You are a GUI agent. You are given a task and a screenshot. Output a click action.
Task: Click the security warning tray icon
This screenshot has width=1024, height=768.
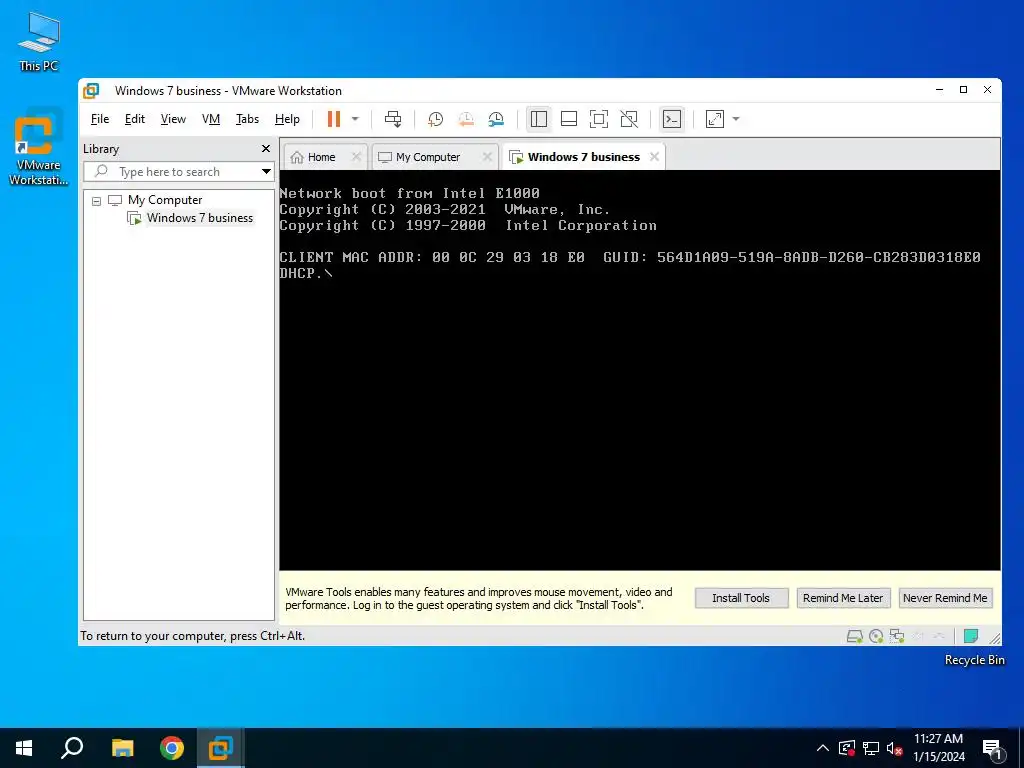point(847,748)
